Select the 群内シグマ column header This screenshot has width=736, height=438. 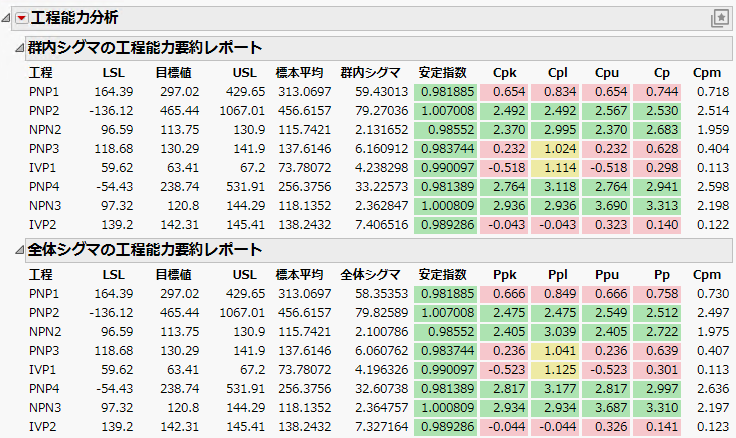coord(370,73)
